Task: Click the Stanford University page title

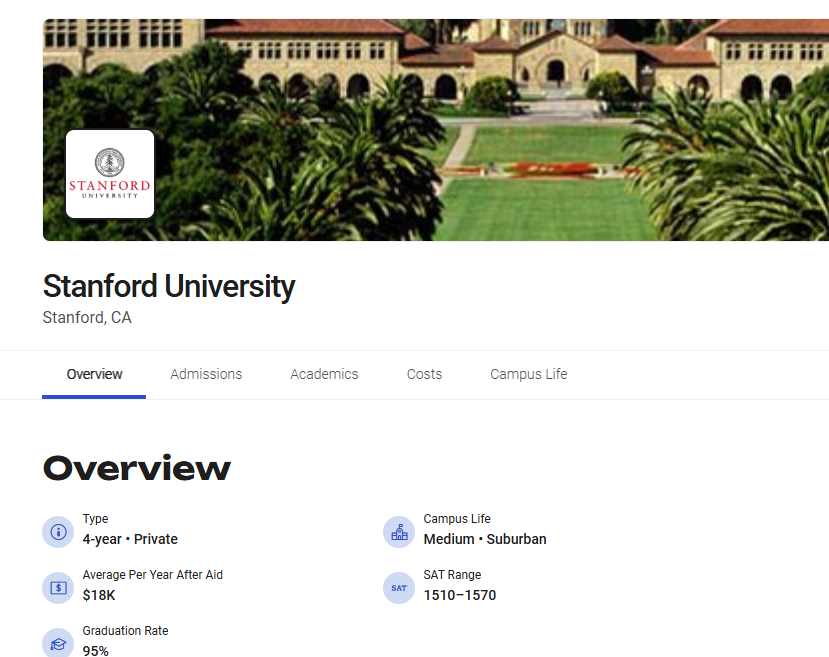Action: 168,287
